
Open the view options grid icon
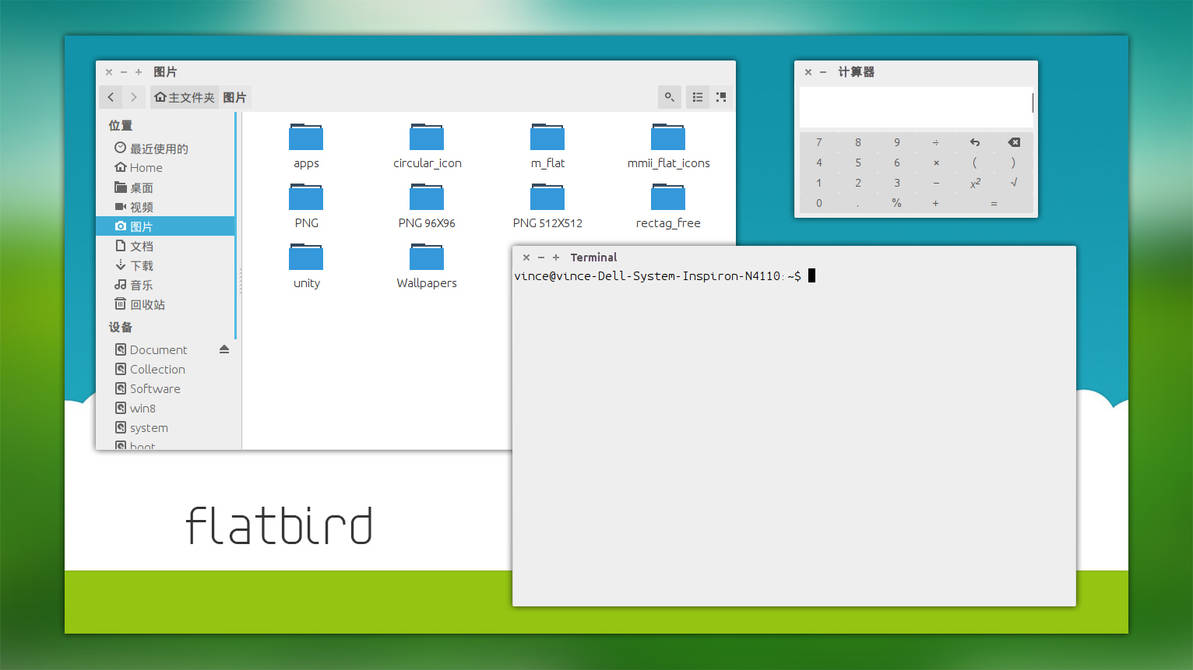[x=721, y=97]
